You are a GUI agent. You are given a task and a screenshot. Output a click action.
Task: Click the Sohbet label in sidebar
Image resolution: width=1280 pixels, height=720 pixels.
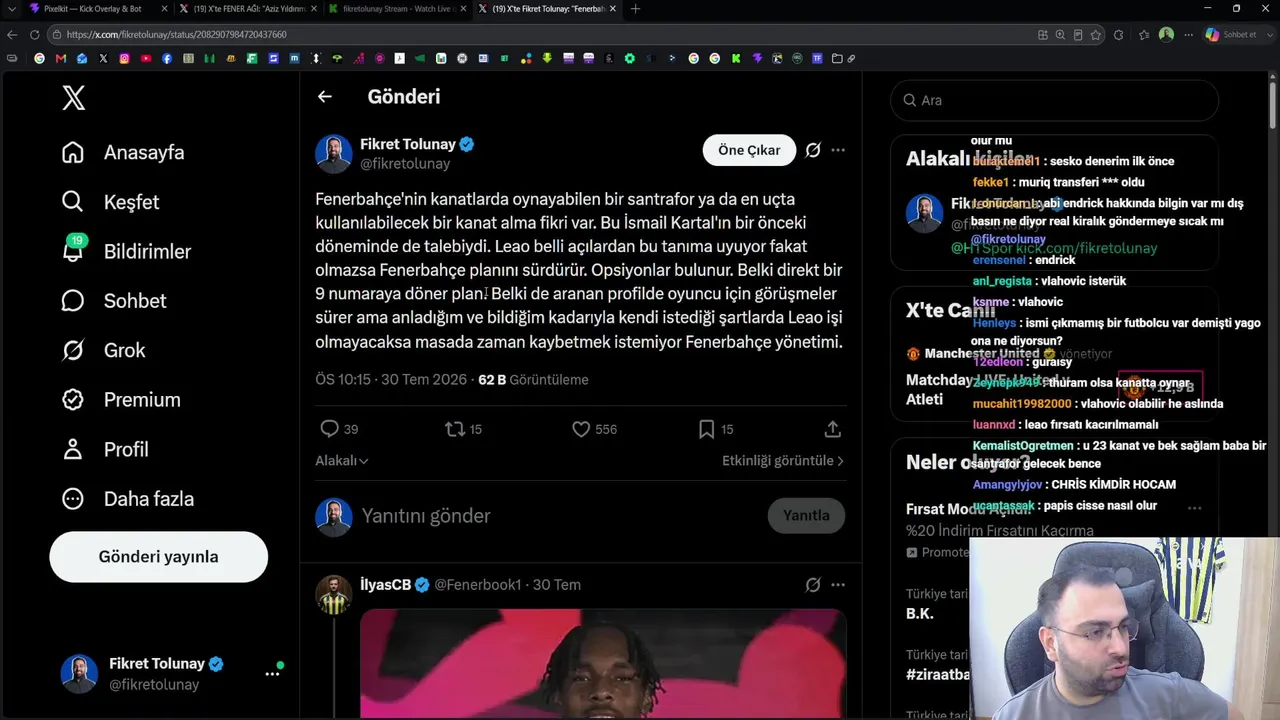(135, 301)
